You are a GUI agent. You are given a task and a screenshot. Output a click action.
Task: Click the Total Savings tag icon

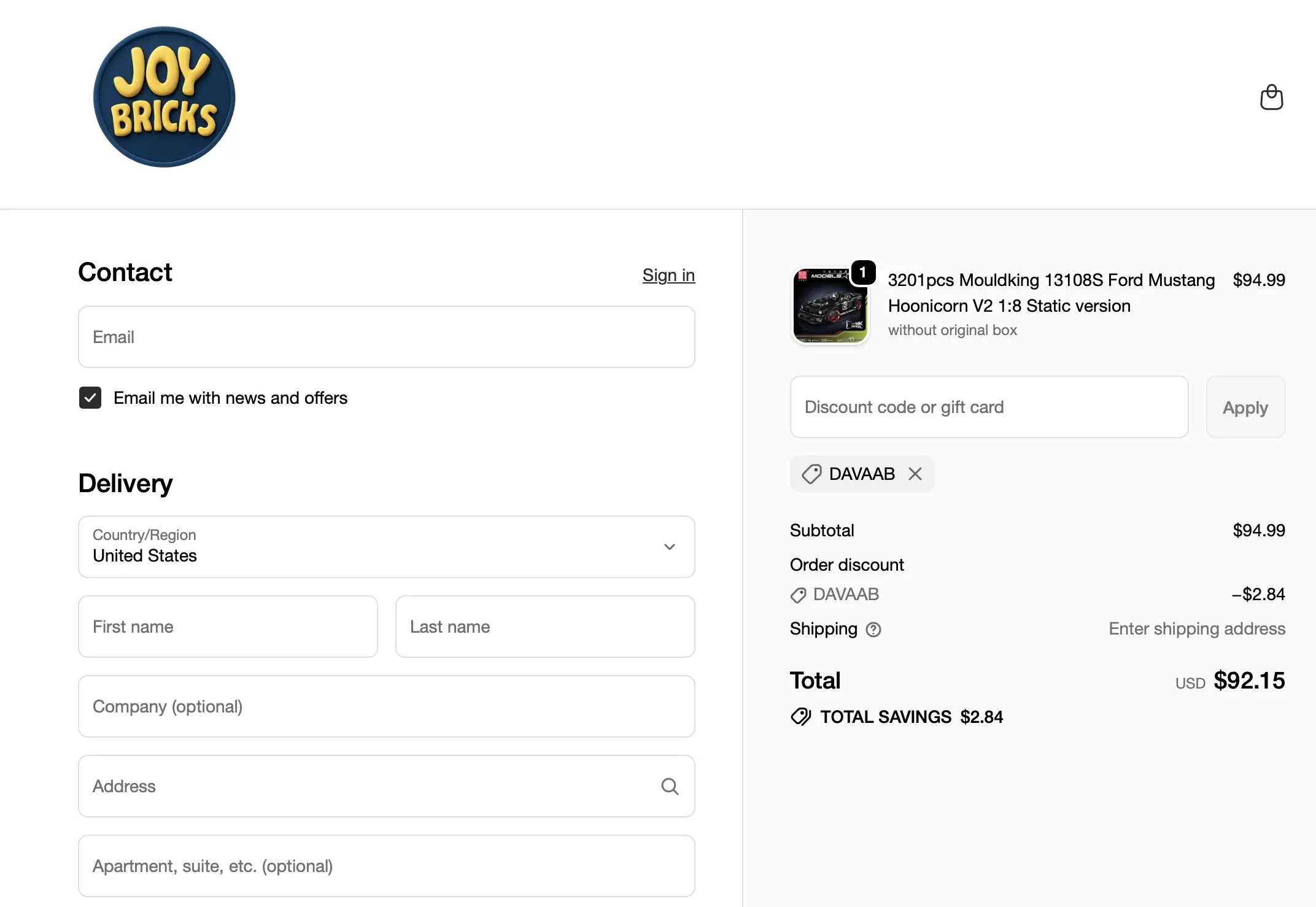tap(801, 717)
